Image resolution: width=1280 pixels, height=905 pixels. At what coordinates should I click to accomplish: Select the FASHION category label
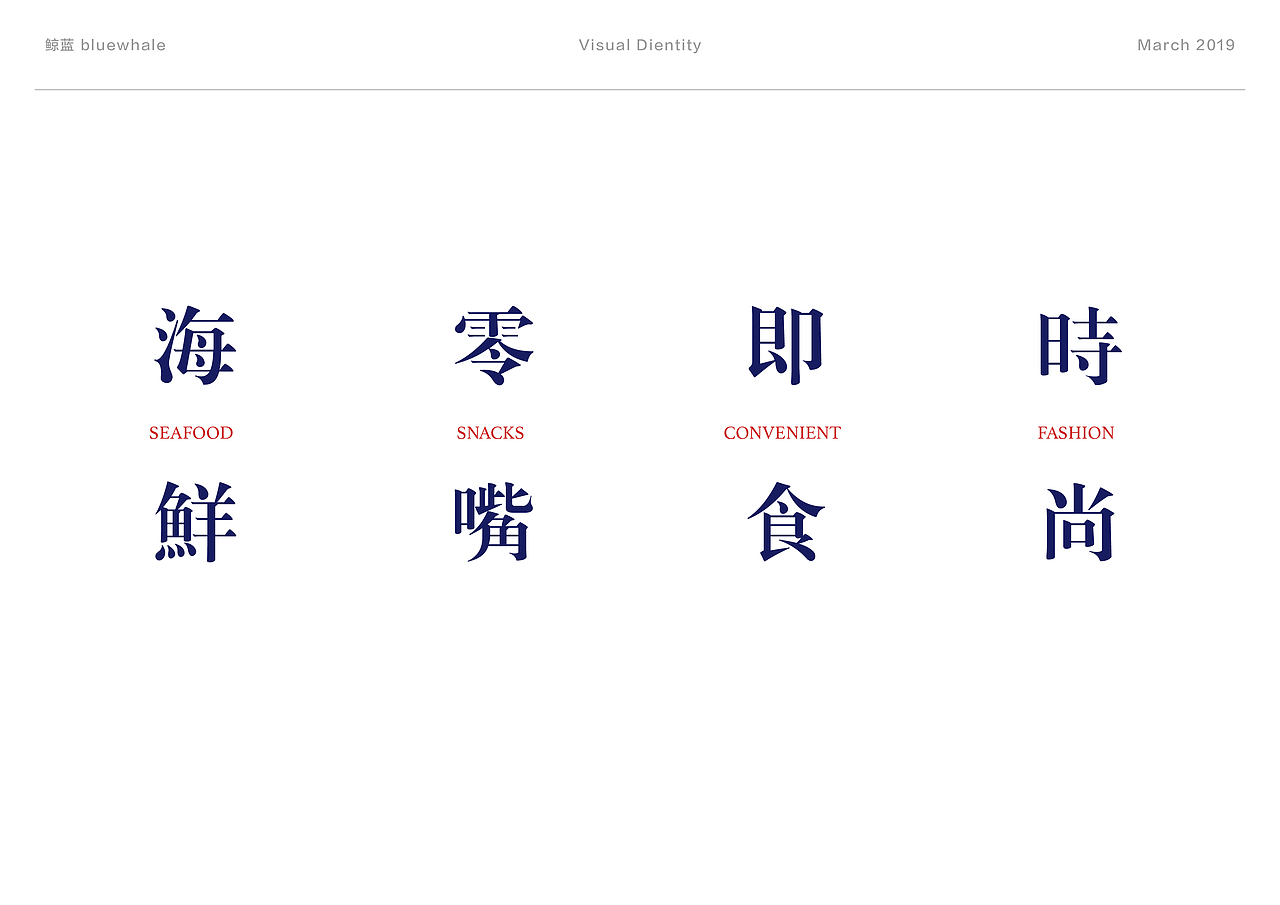coord(1076,432)
